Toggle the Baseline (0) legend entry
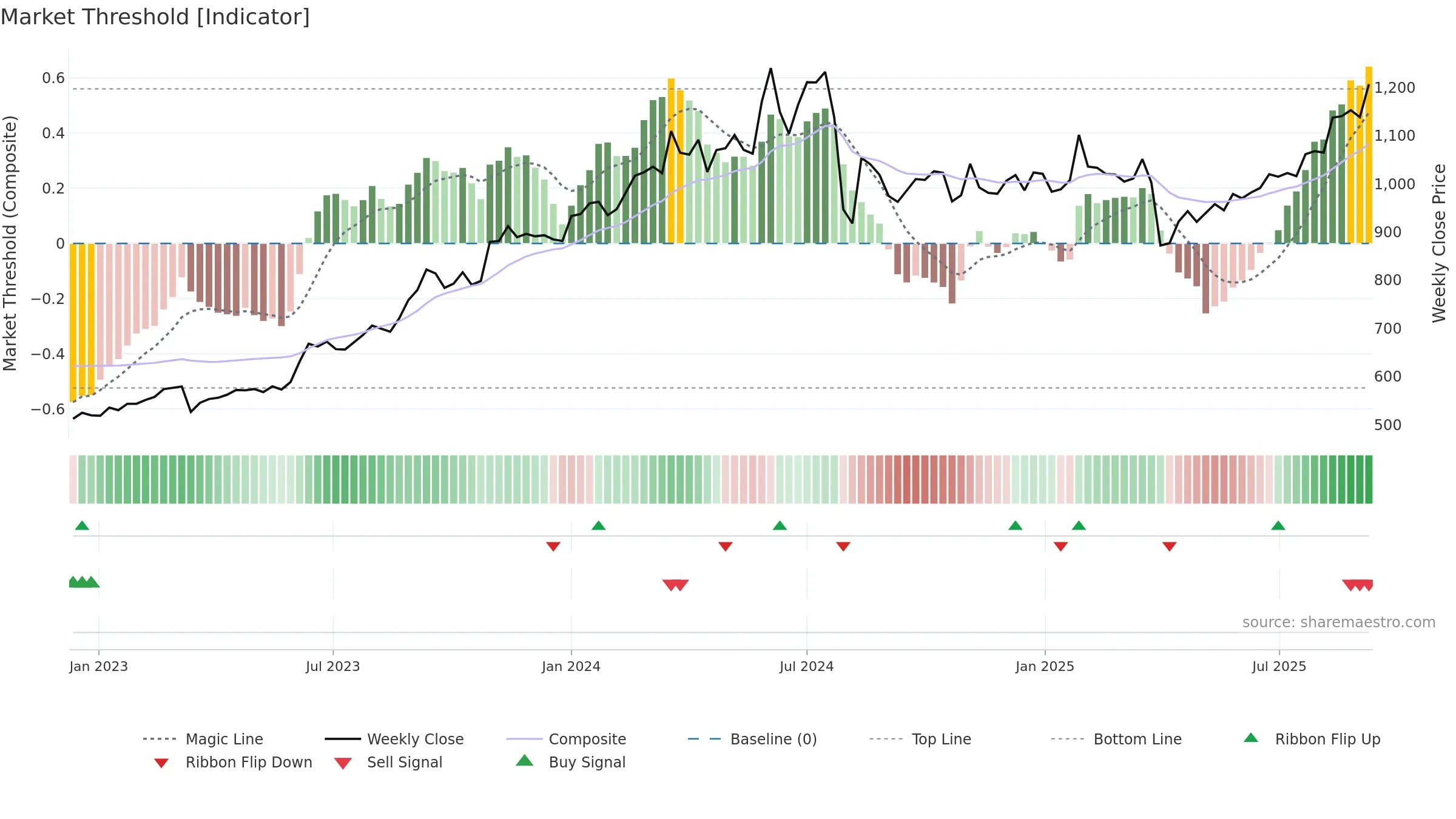 click(752, 739)
